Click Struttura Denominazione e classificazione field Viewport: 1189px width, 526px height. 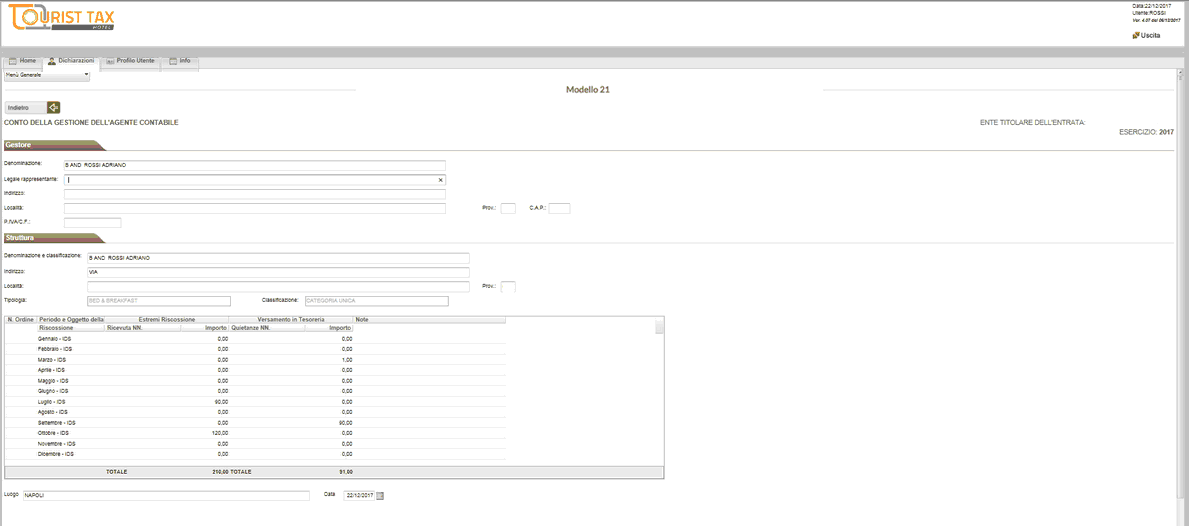(x=278, y=258)
